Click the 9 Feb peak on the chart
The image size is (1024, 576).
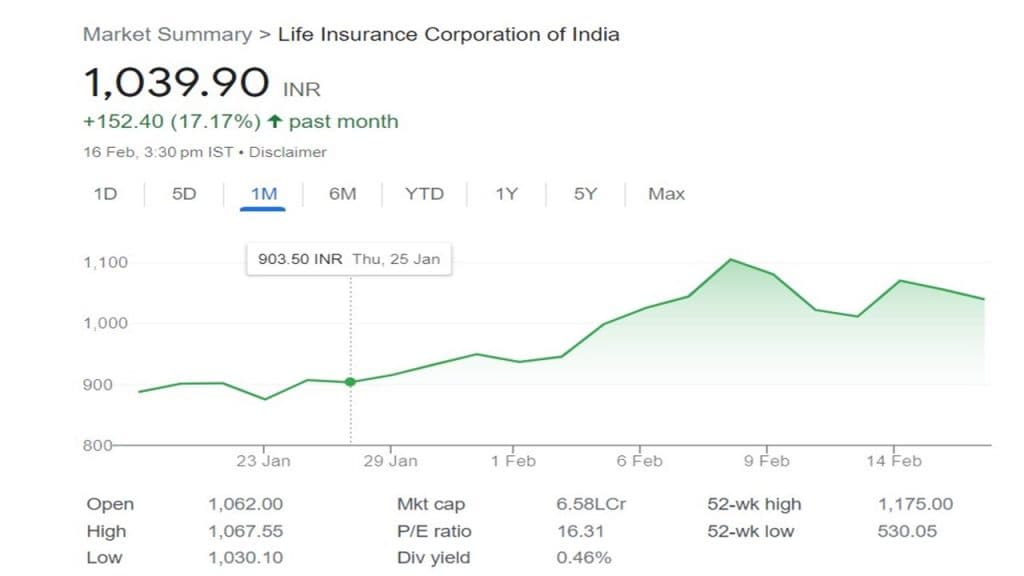coord(731,260)
